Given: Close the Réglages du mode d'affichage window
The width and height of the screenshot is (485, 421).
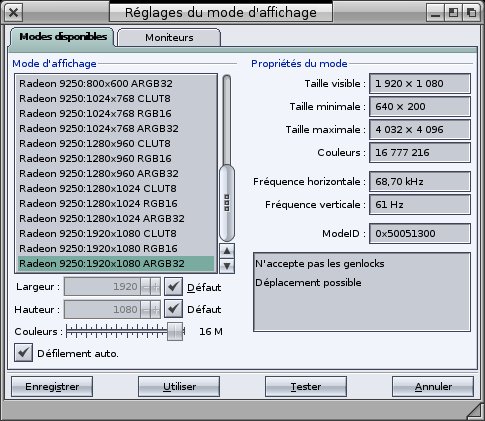Looking at the screenshot, I should click(13, 12).
